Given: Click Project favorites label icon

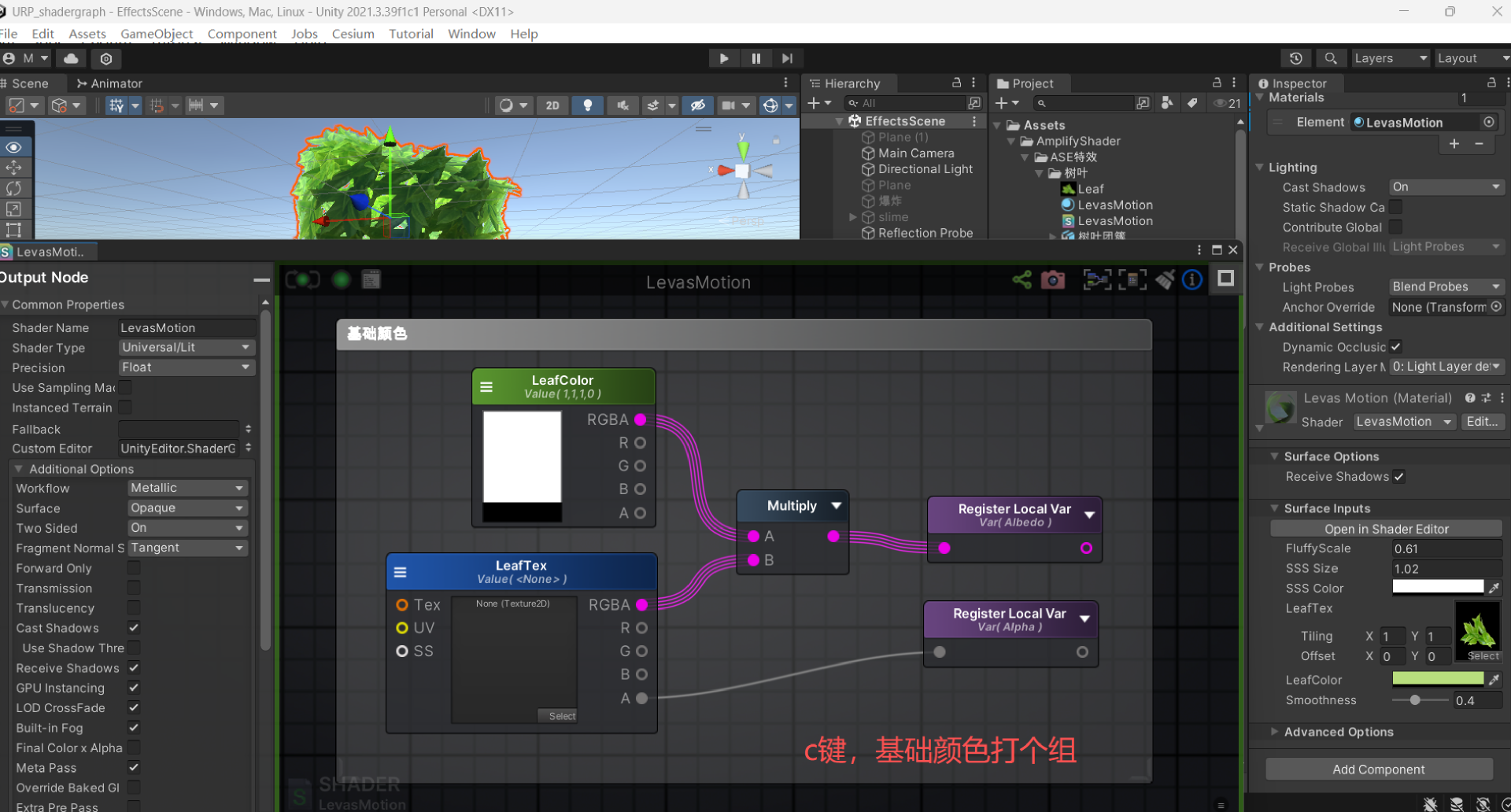Looking at the screenshot, I should pos(1193,103).
